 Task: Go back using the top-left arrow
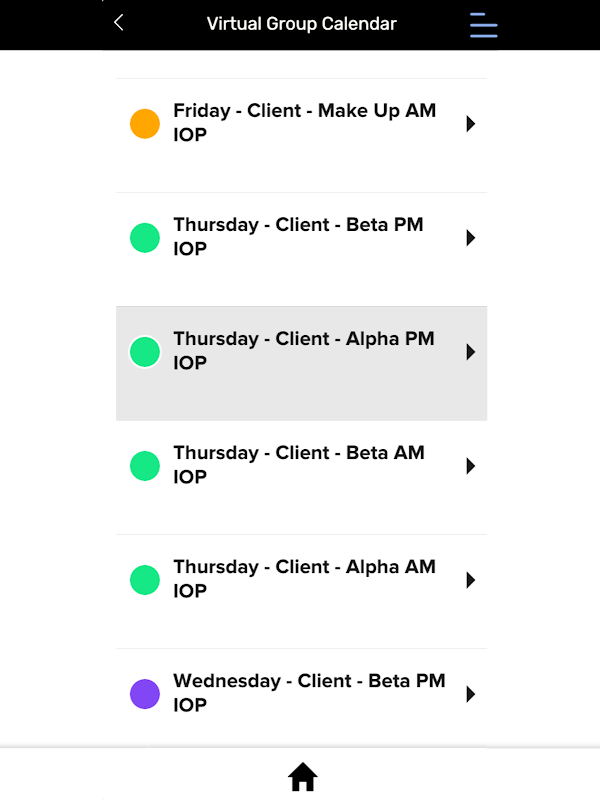119,23
